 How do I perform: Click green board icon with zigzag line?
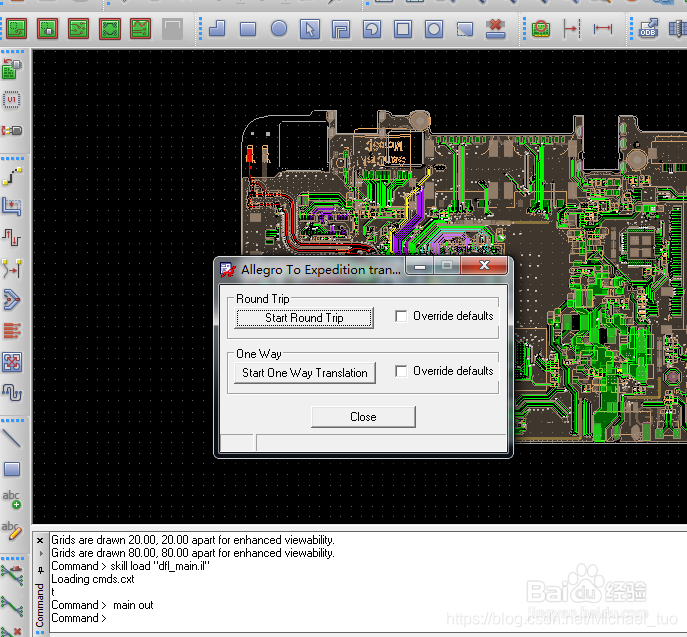coord(141,29)
